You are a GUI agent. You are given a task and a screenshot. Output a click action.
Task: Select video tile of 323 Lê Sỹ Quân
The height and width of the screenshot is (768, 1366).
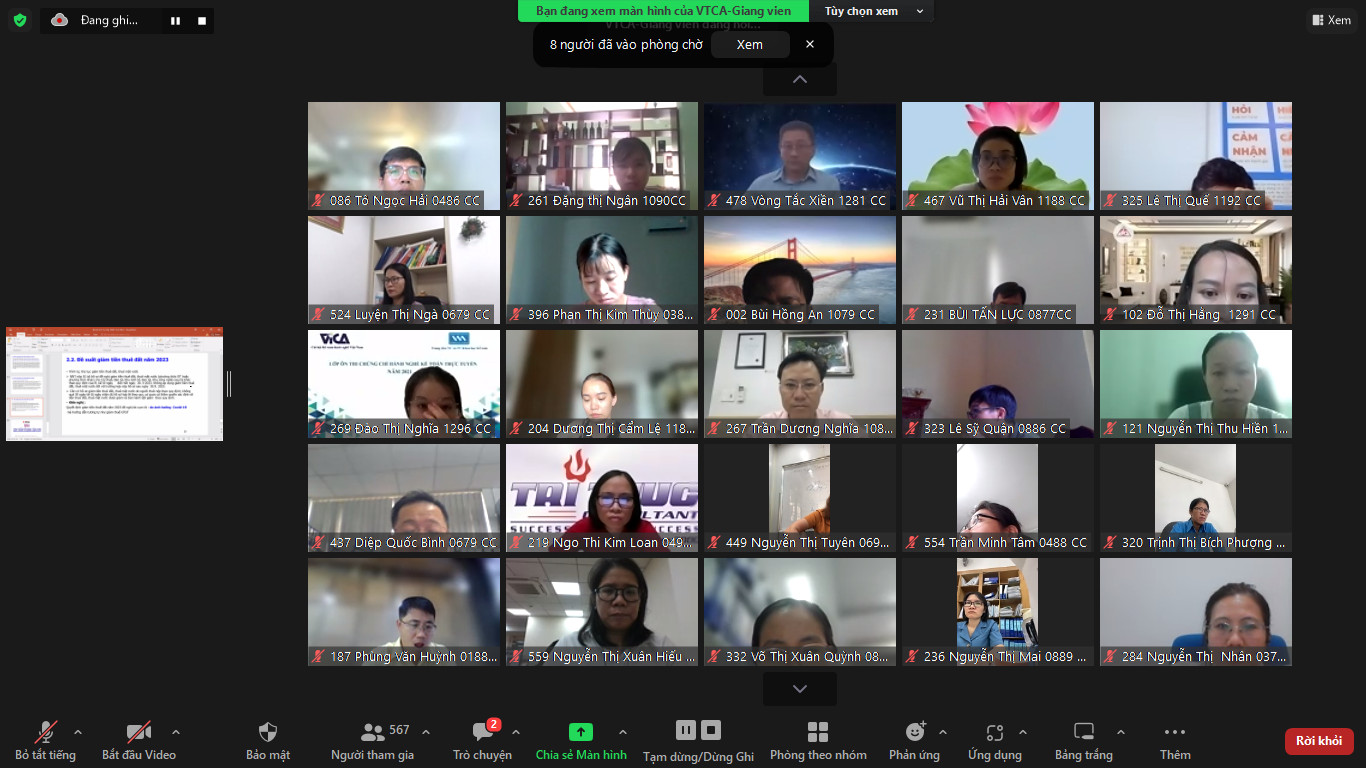[998, 384]
